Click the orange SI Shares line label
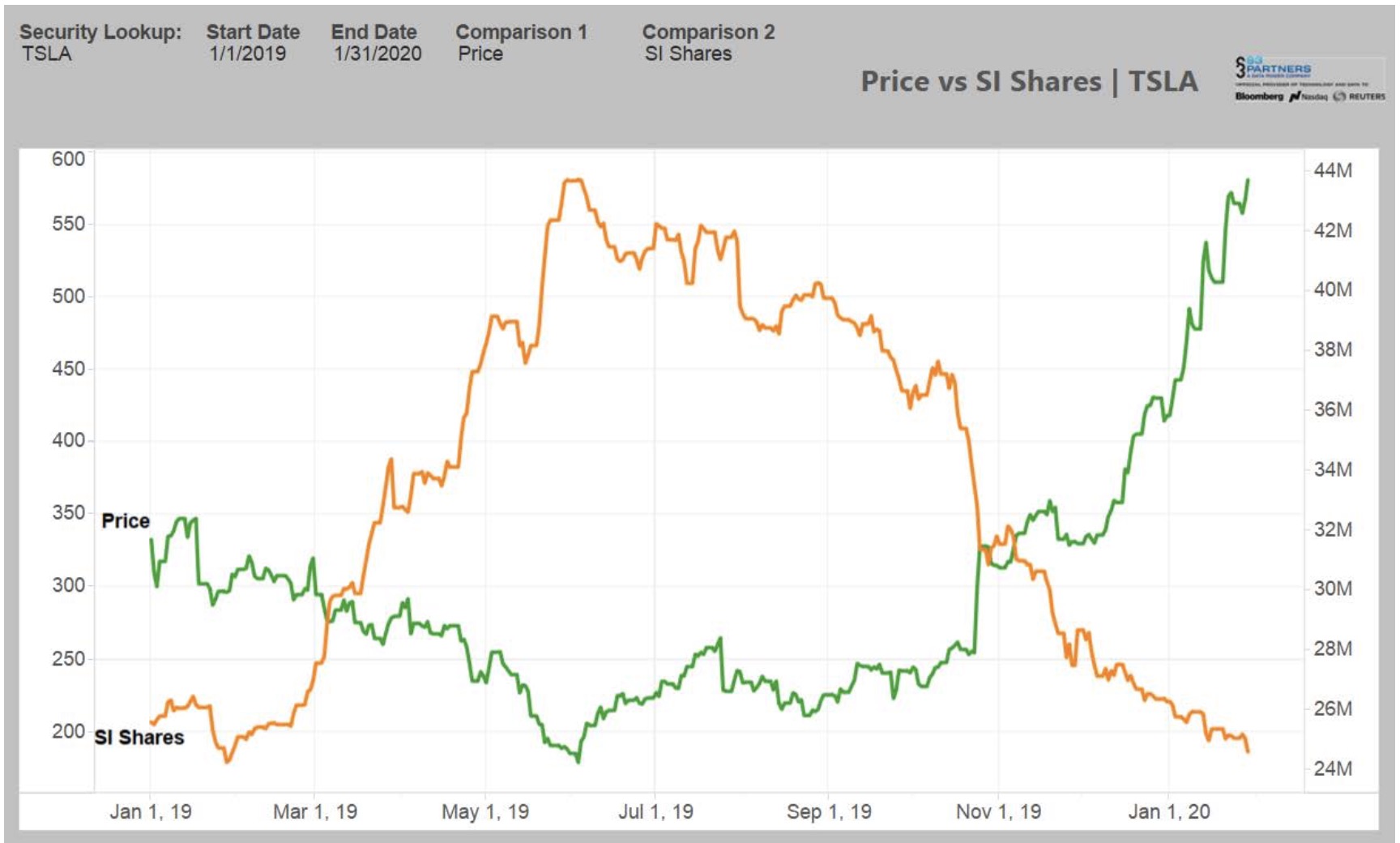 [139, 738]
